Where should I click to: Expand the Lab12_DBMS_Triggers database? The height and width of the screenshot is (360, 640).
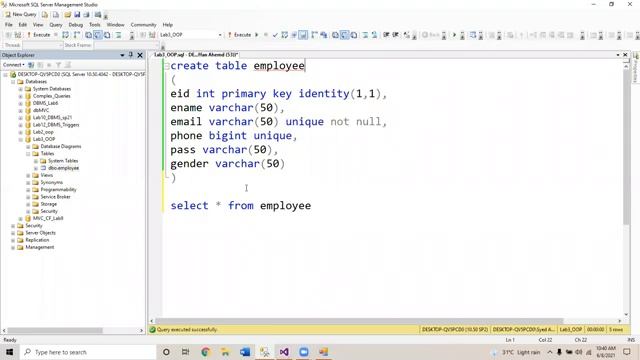pos(20,125)
